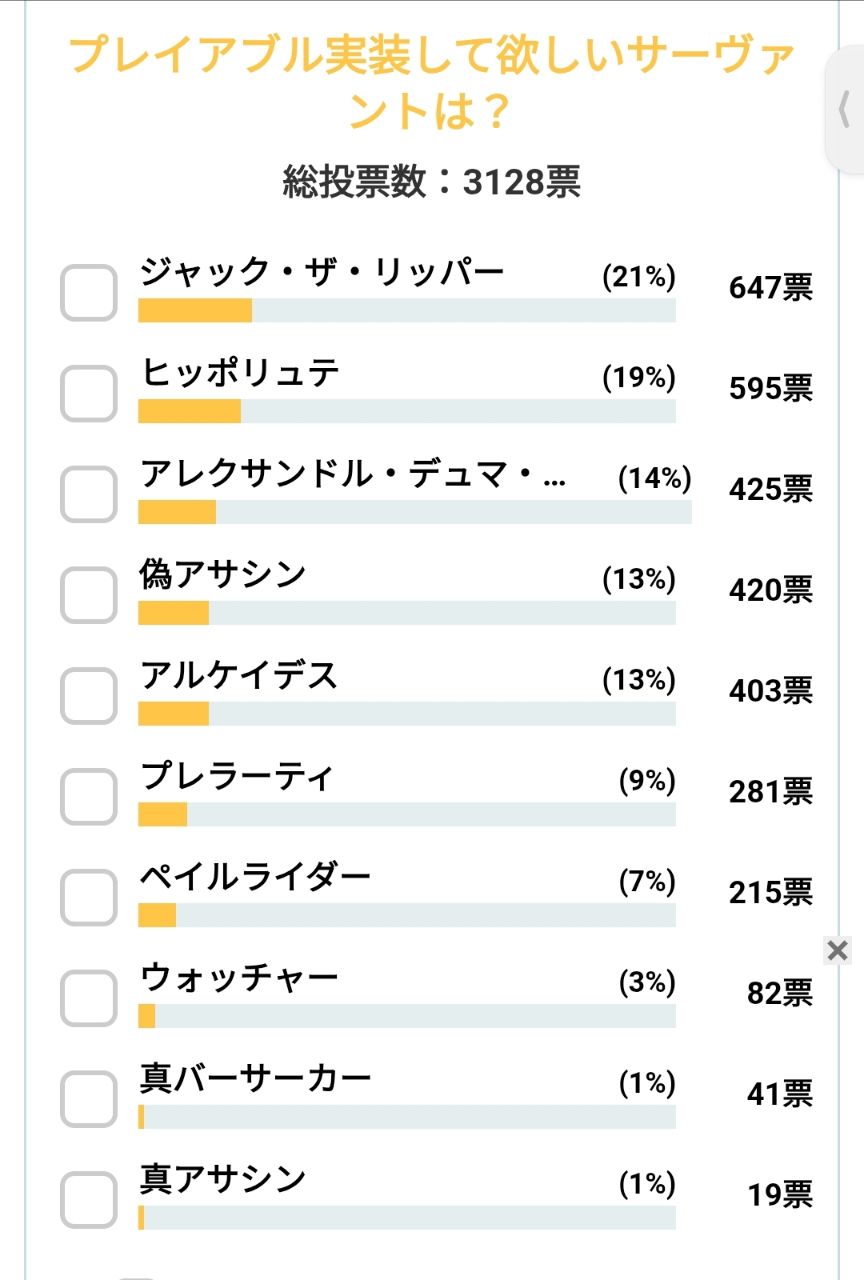Click the アルケイデス option label
The width and height of the screenshot is (864, 1280).
(239, 676)
